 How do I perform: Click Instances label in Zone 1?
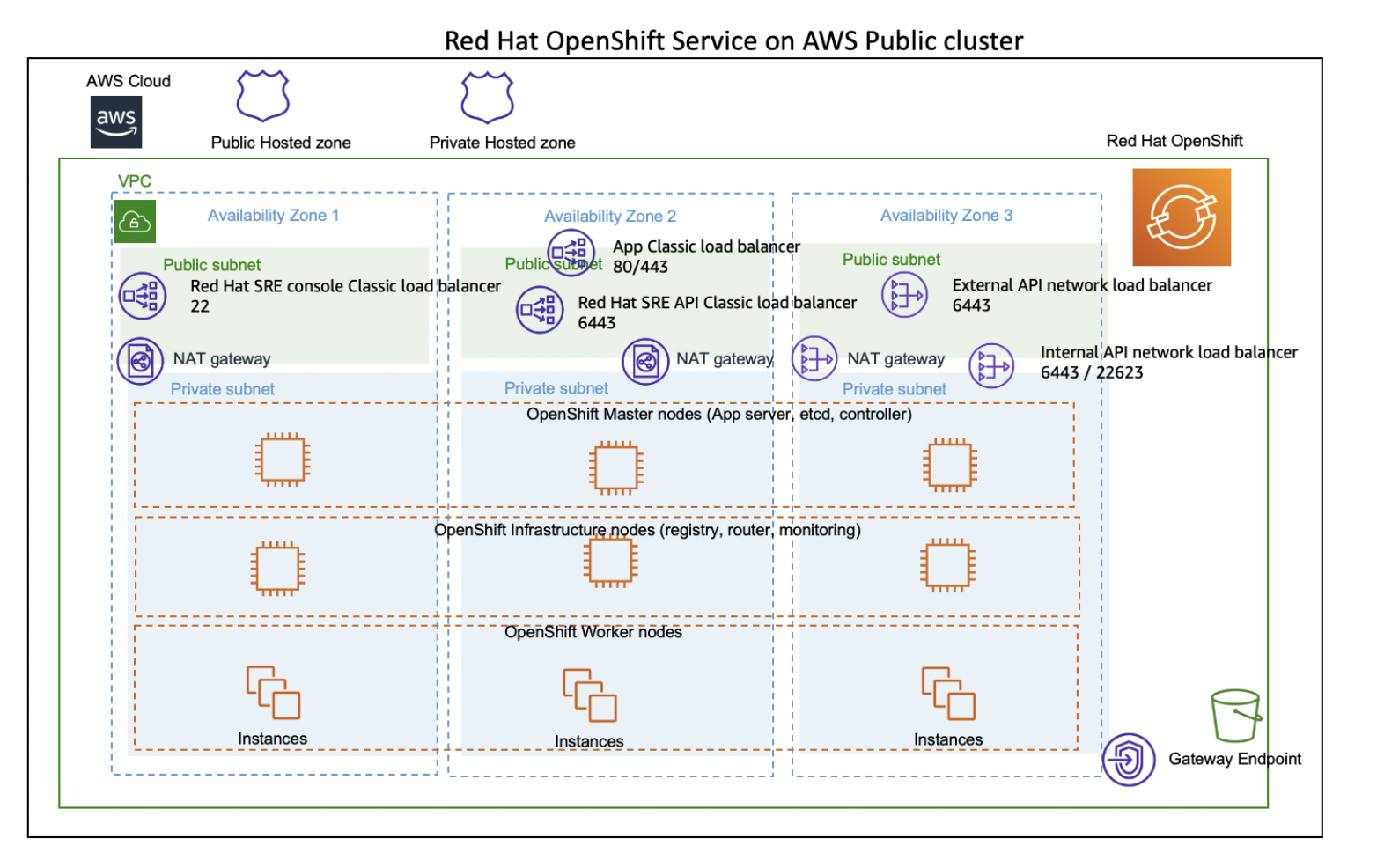pyautogui.click(x=272, y=739)
